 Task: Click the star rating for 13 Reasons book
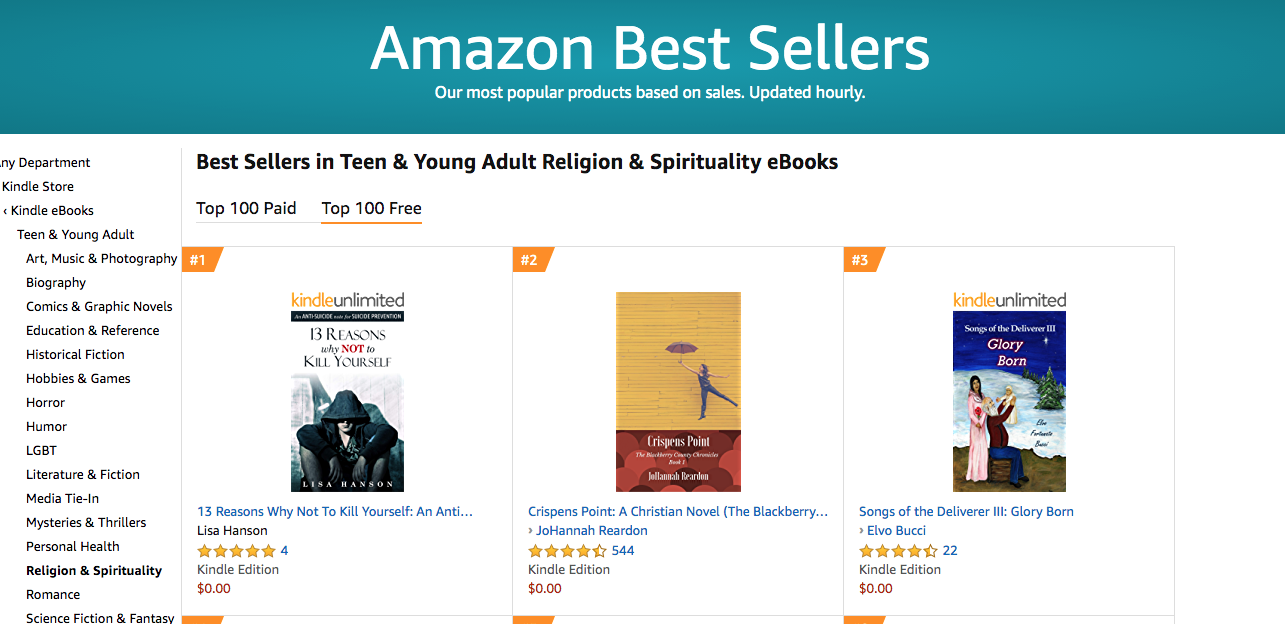point(236,551)
